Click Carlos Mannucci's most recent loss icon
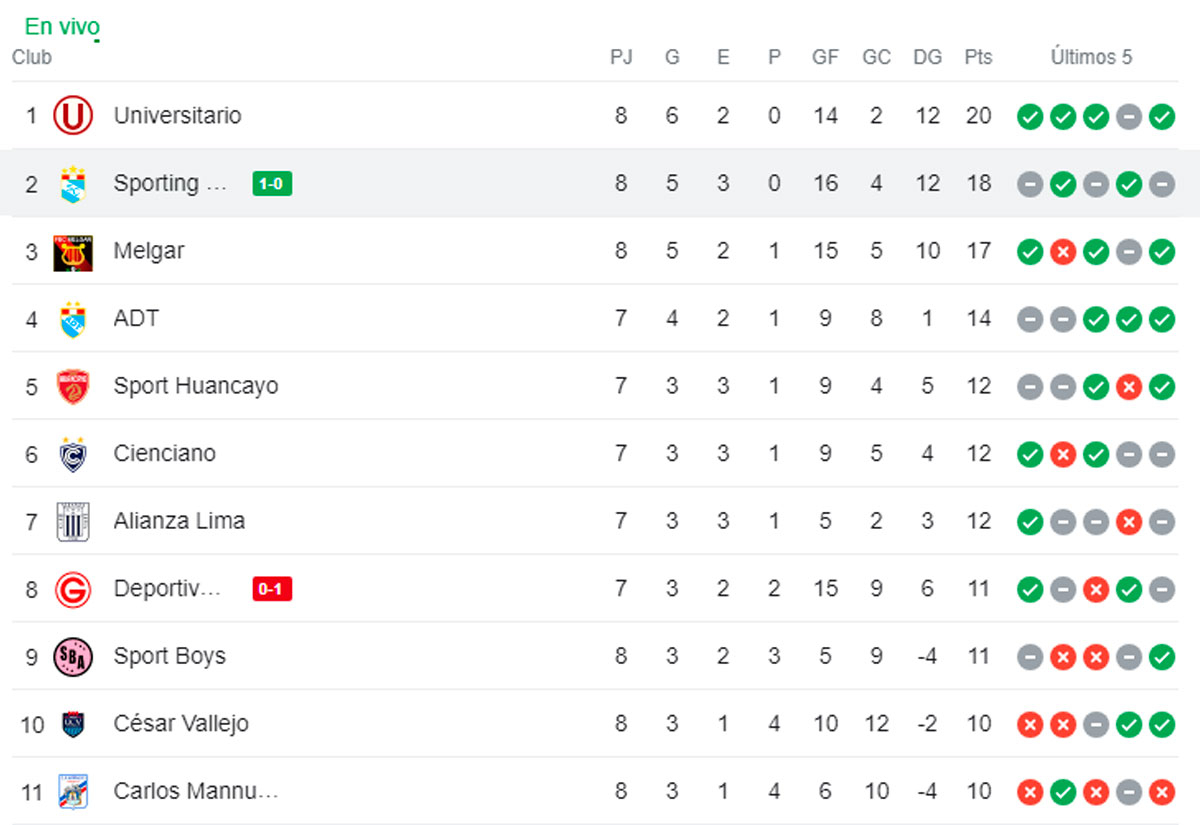 [x=1161, y=793]
